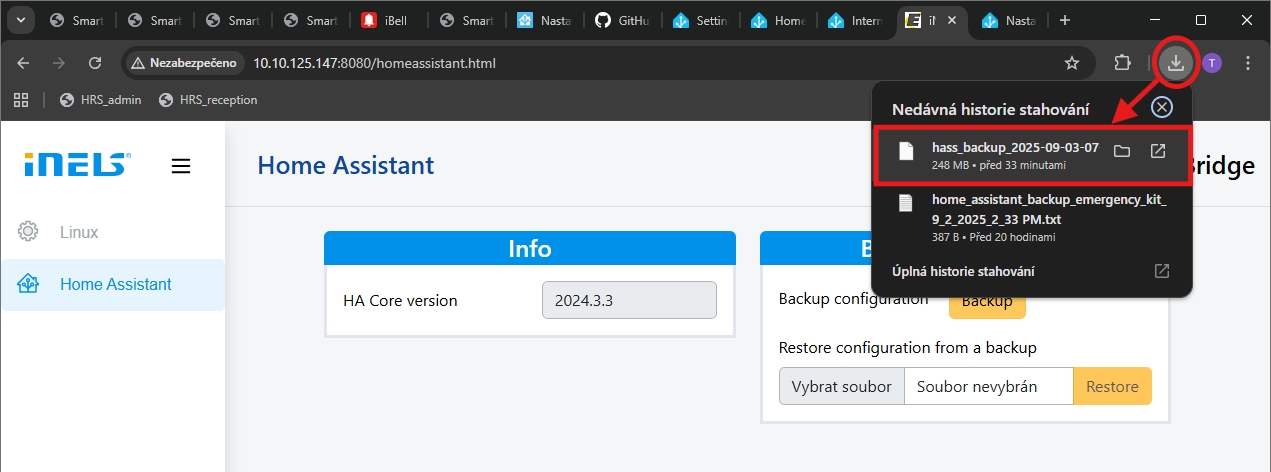The width and height of the screenshot is (1271, 472).
Task: Bookmark this page with the star icon
Action: click(1072, 63)
